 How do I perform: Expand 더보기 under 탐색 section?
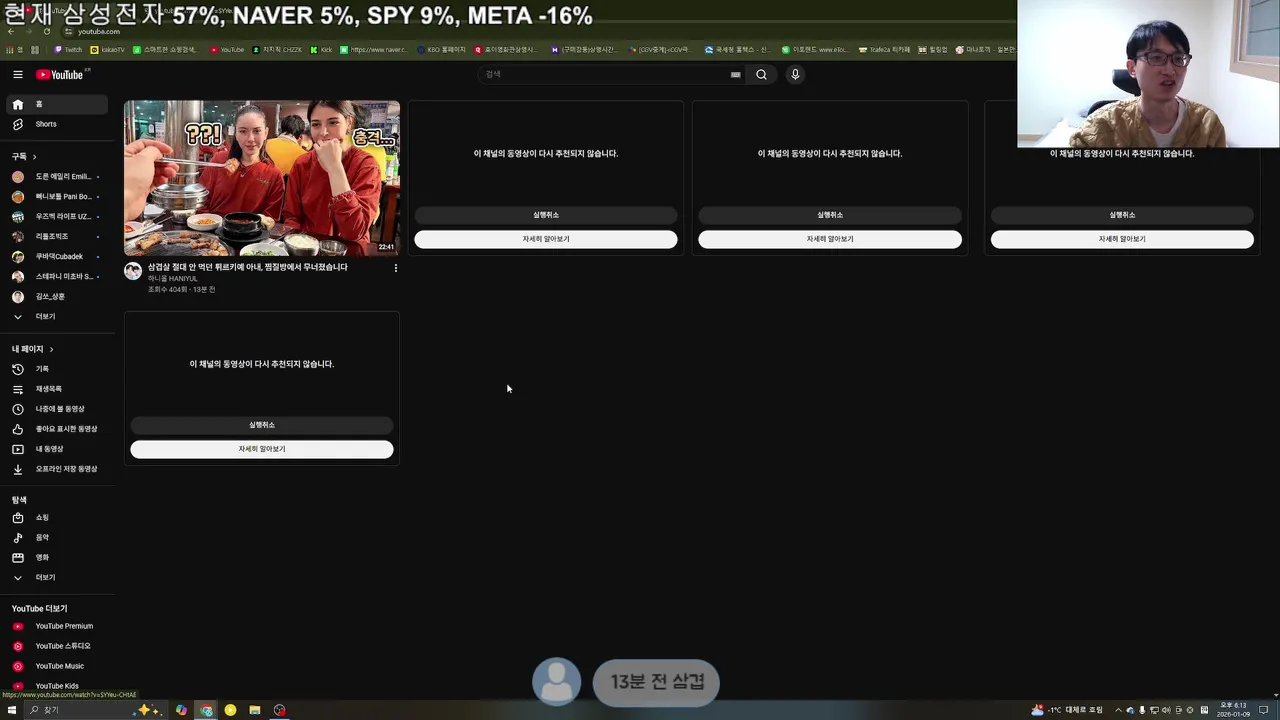56,577
